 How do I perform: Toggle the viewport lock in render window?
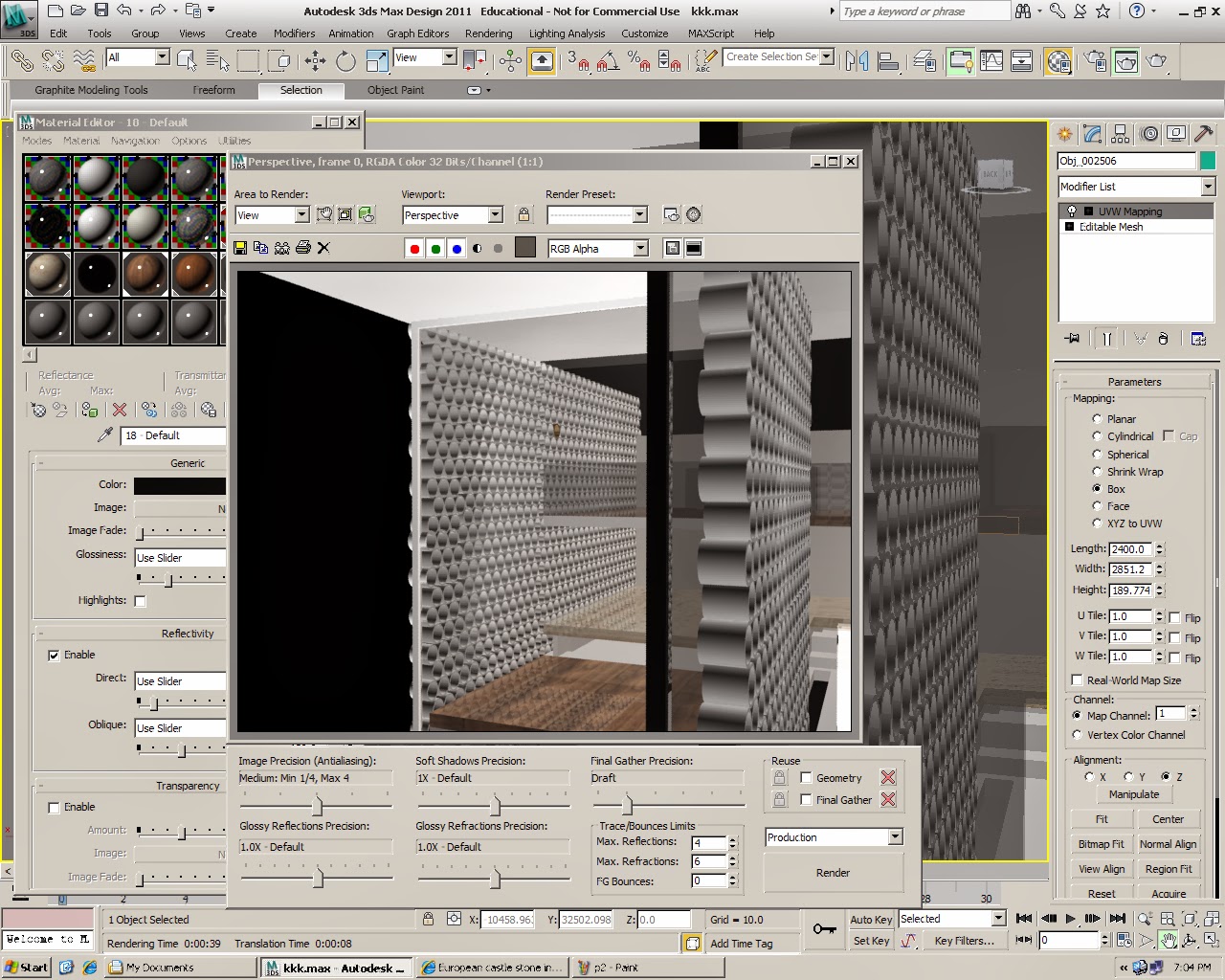[523, 214]
